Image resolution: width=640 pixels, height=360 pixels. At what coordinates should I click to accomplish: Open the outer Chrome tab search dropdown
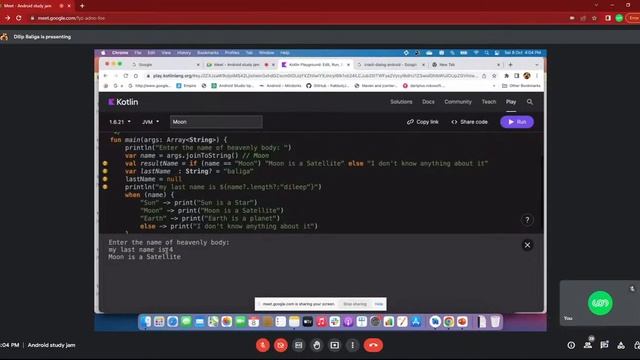click(x=596, y=5)
